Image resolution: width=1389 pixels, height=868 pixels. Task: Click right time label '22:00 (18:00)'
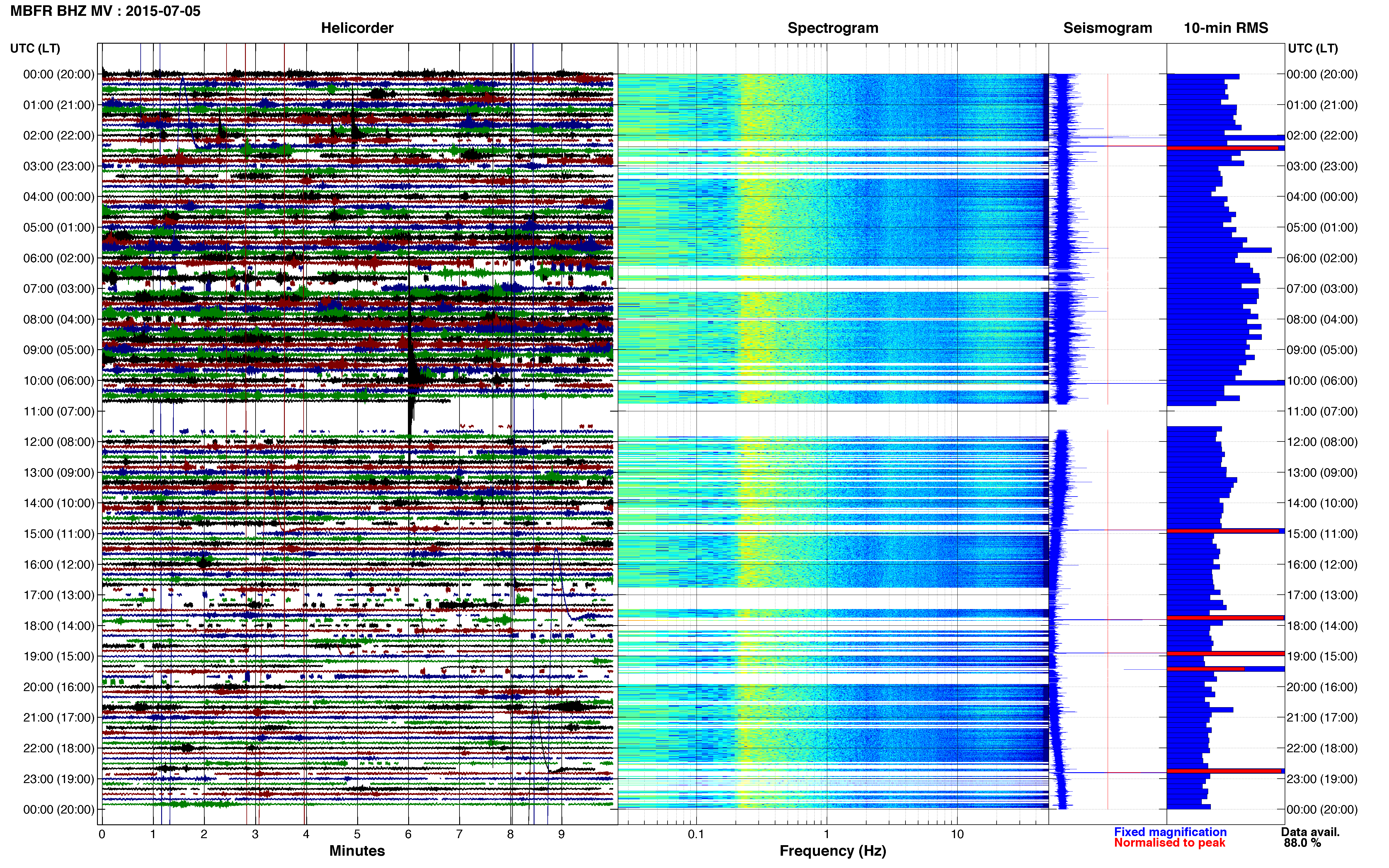pyautogui.click(x=1322, y=748)
